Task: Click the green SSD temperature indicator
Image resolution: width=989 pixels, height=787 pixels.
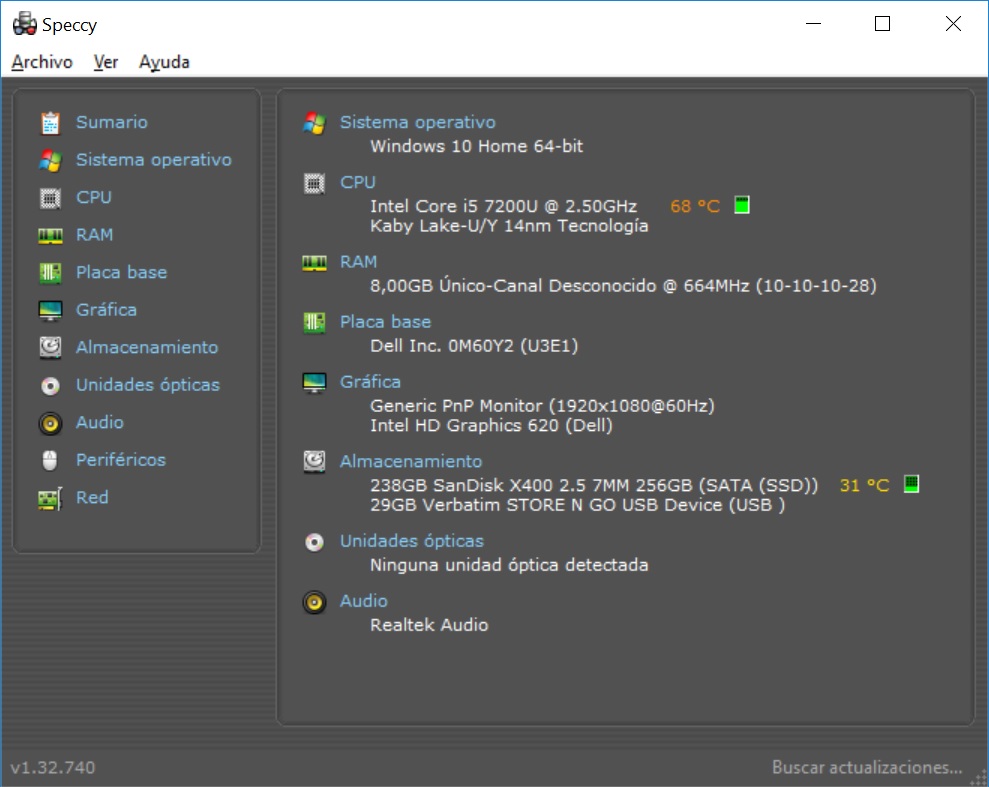Action: (911, 485)
